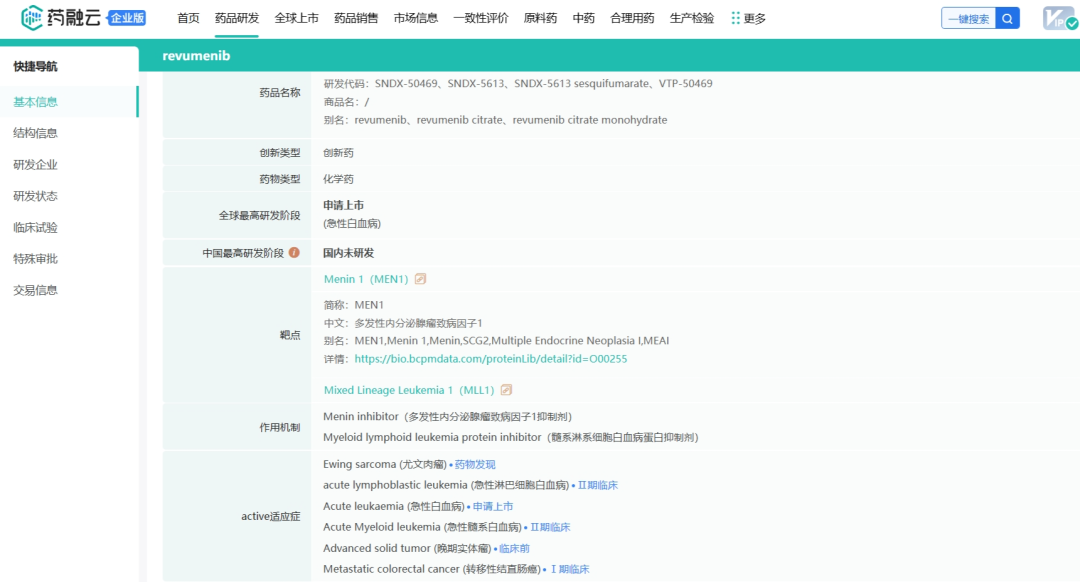This screenshot has height=582, width=1080.
Task: Click the 企业版 badge
Action: click(x=127, y=18)
